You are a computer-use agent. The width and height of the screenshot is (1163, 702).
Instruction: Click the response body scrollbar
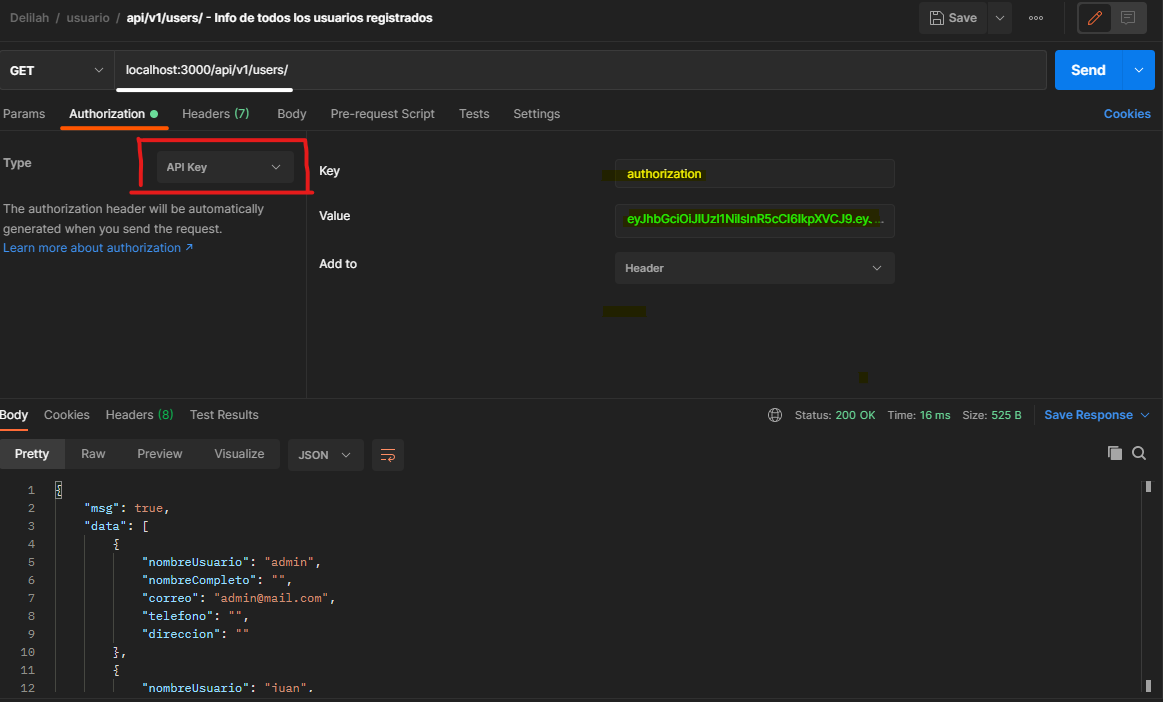(1148, 586)
